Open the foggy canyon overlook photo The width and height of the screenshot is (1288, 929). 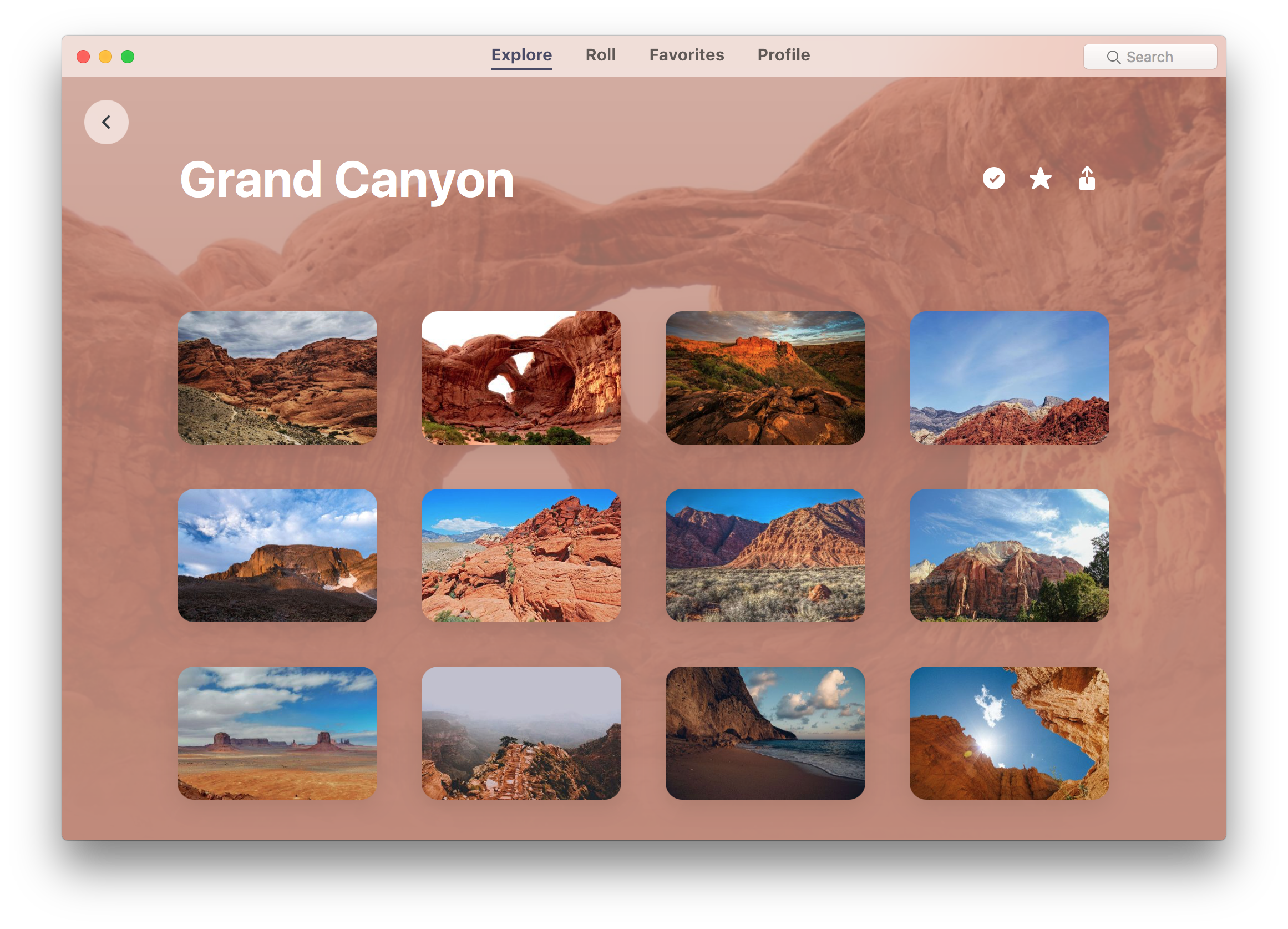521,733
